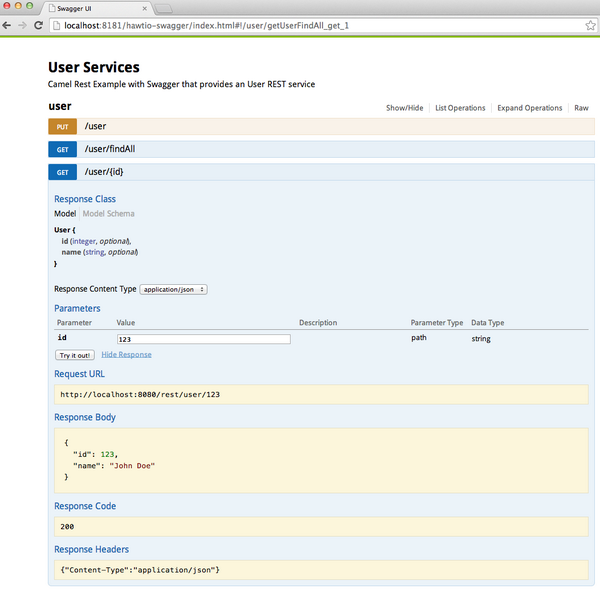
Task: Open the Raw link for user
Action: tap(581, 108)
